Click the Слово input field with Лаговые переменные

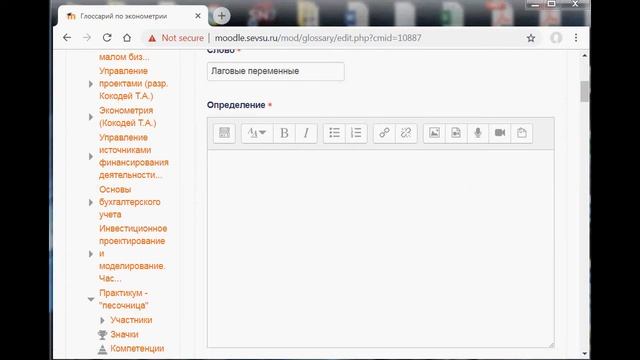pos(276,71)
